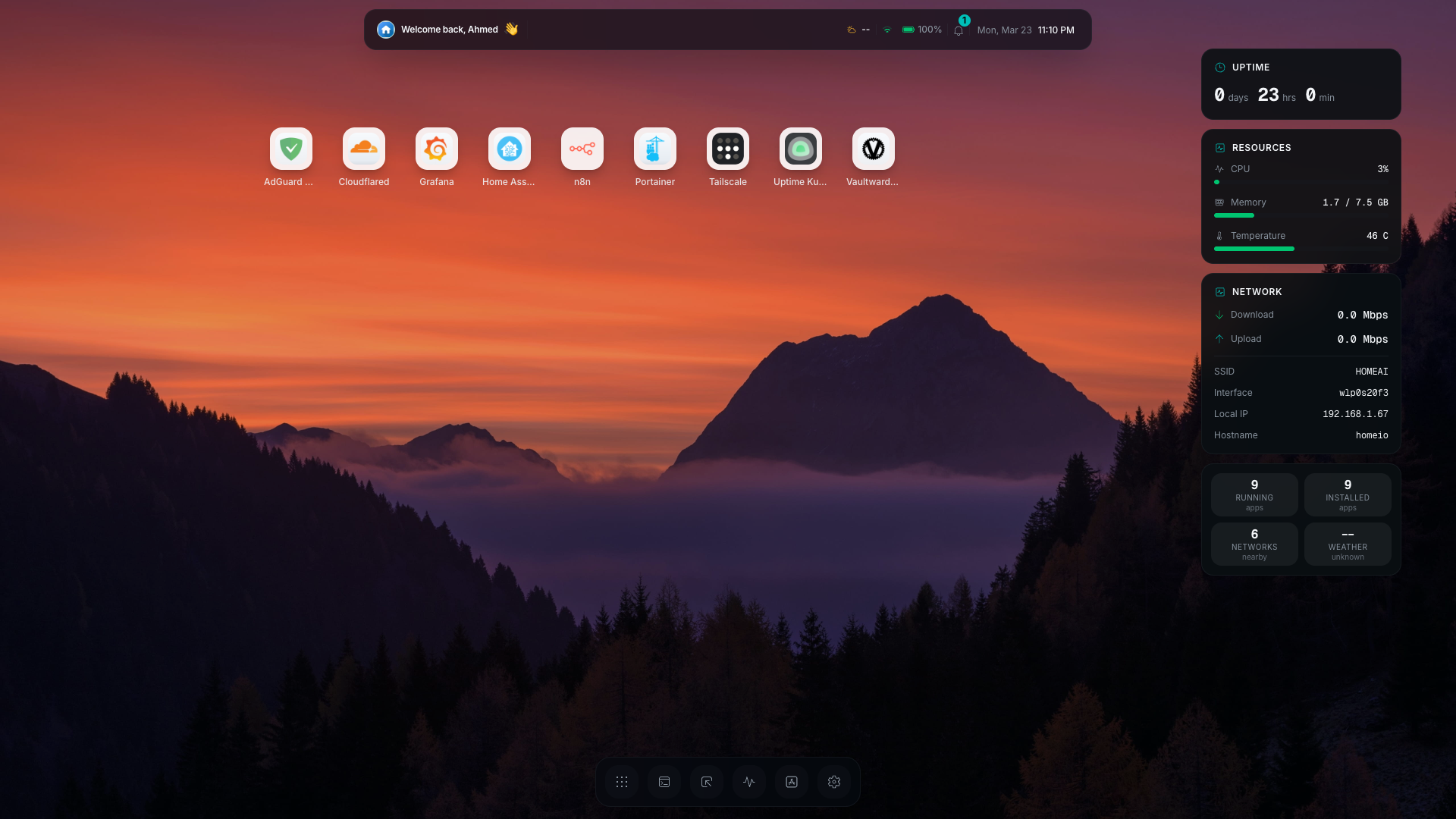The width and height of the screenshot is (1456, 819).
Task: Click the Networks nearby tile
Action: [x=1254, y=544]
